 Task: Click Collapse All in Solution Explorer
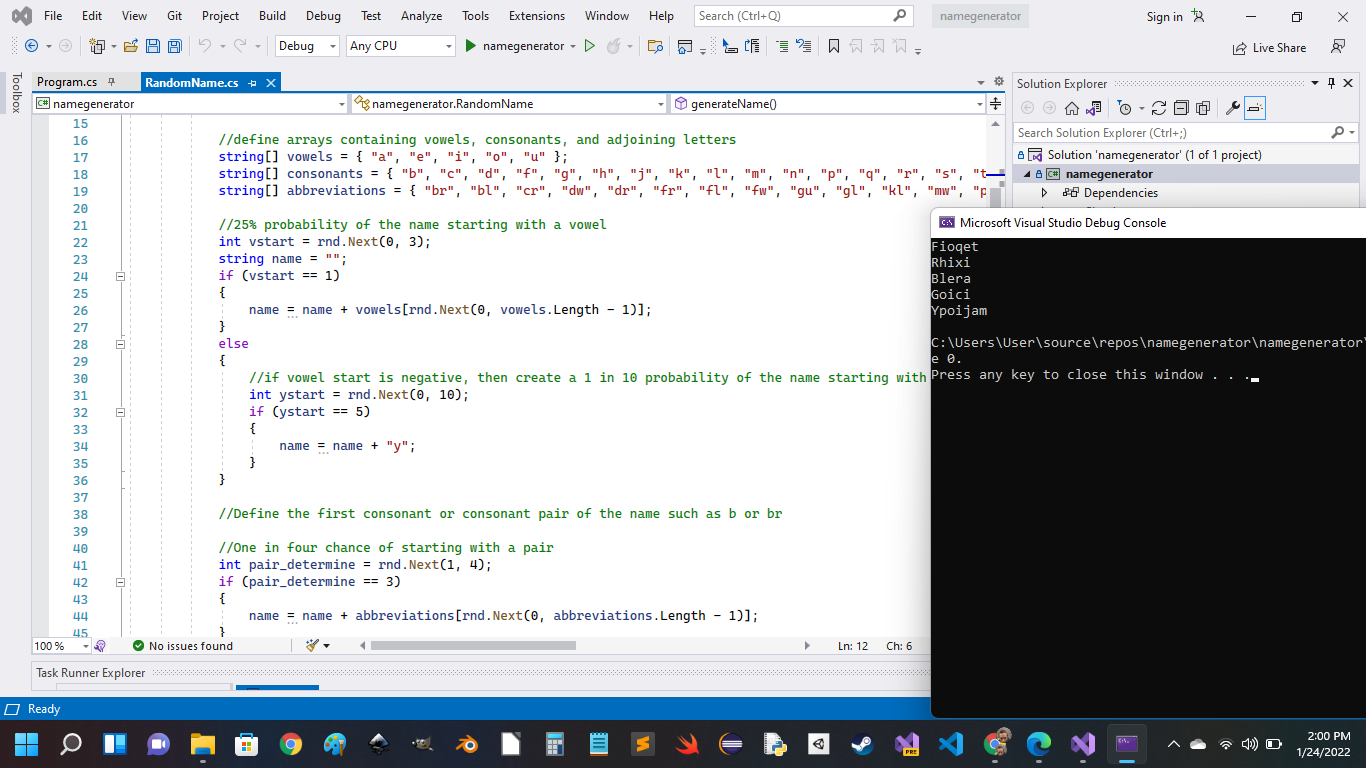point(1181,108)
